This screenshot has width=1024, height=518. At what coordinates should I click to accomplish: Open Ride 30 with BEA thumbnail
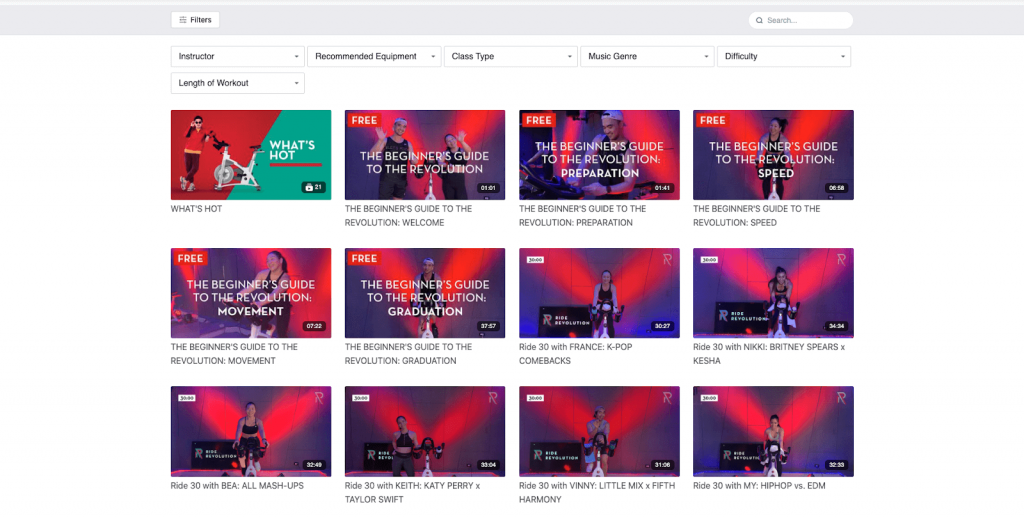coord(251,431)
